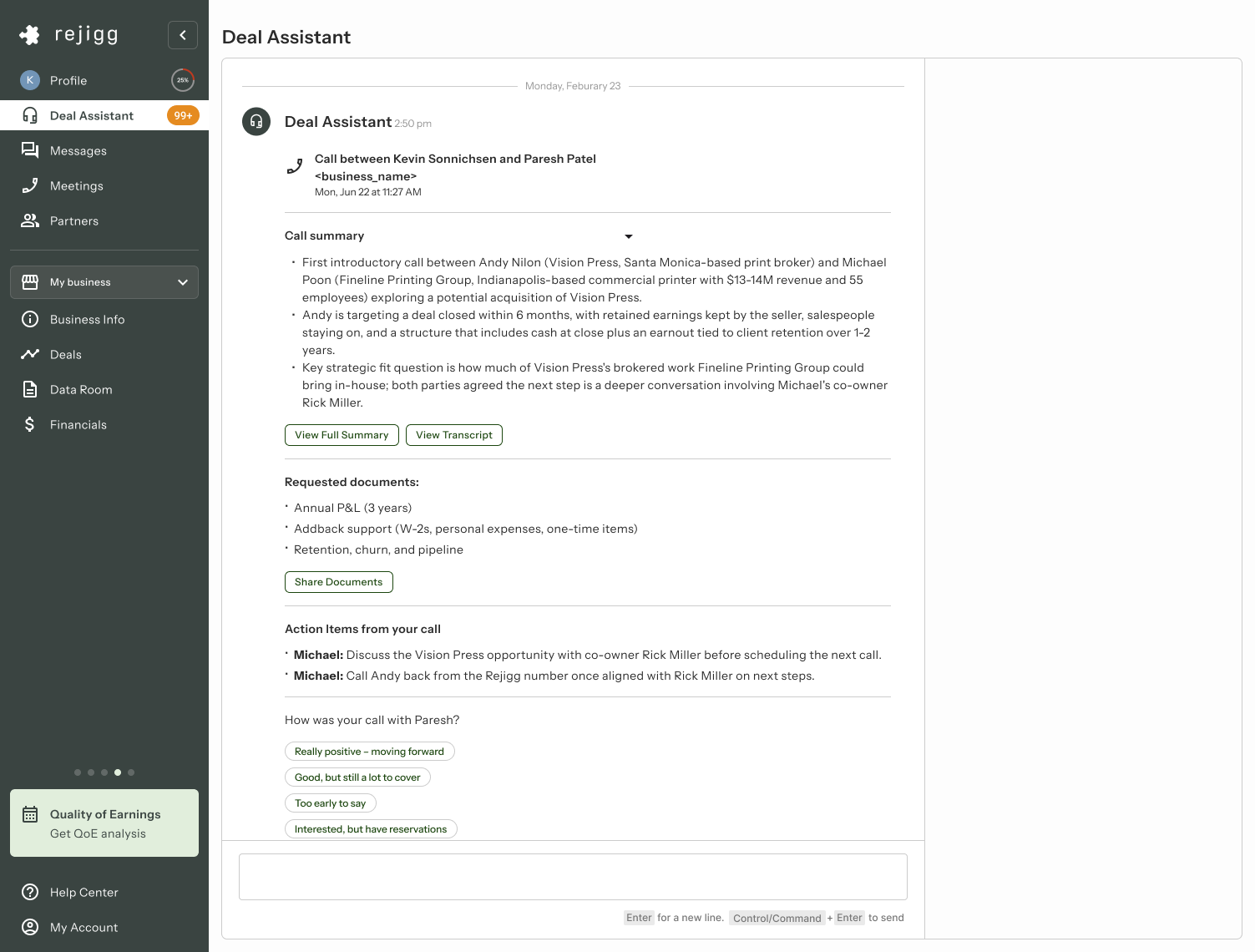Choose 'Really positive – moving forward' response
Image resolution: width=1255 pixels, height=952 pixels.
coord(369,752)
